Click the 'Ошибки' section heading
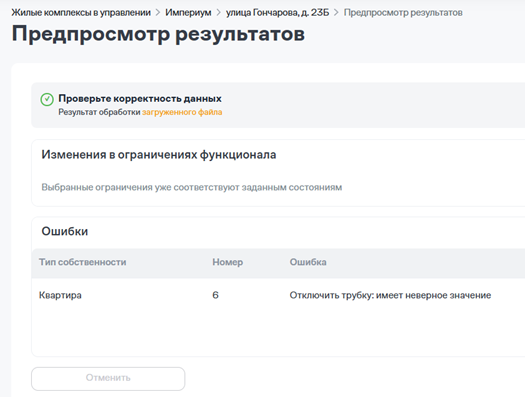 (x=65, y=231)
